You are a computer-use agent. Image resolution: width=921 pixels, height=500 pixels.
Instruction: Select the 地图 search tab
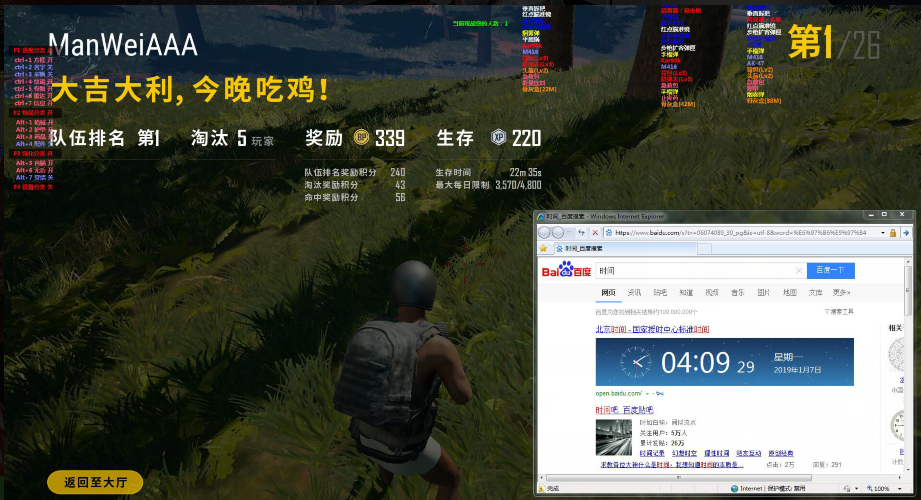pyautogui.click(x=789, y=292)
